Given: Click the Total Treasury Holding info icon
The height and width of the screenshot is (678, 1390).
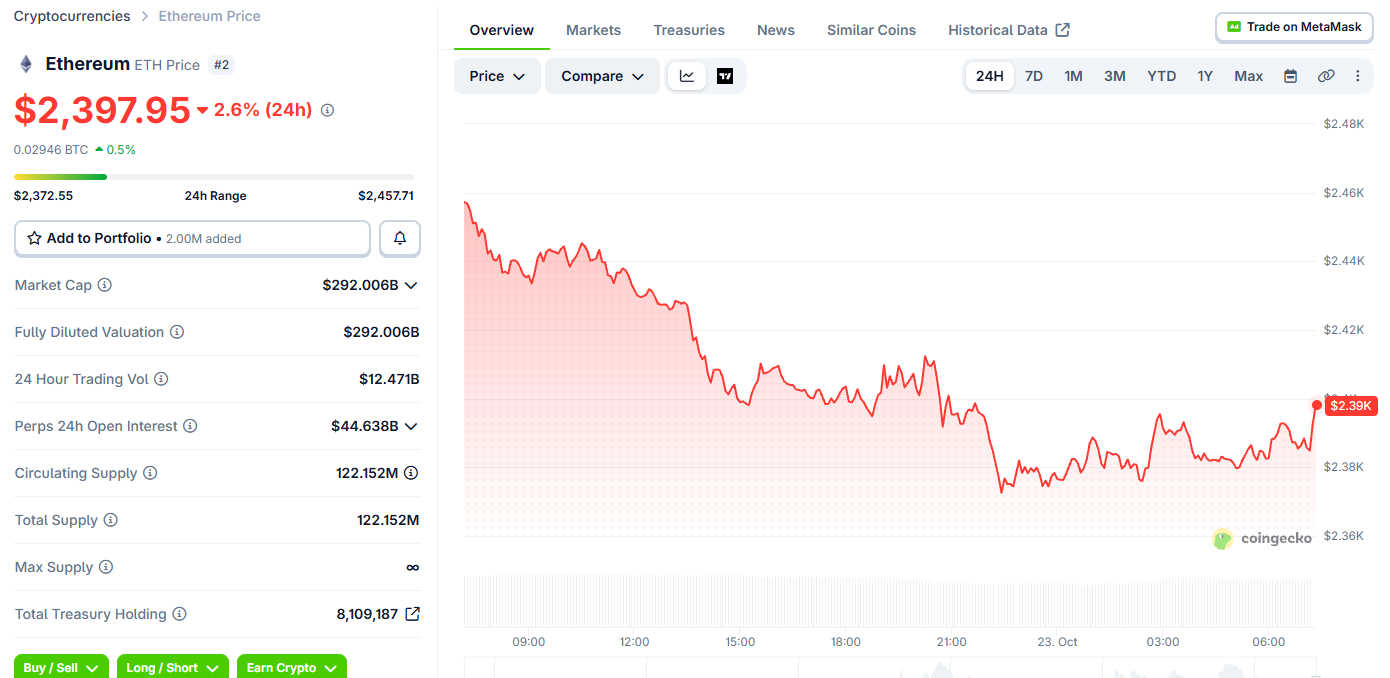Looking at the screenshot, I should 180,614.
